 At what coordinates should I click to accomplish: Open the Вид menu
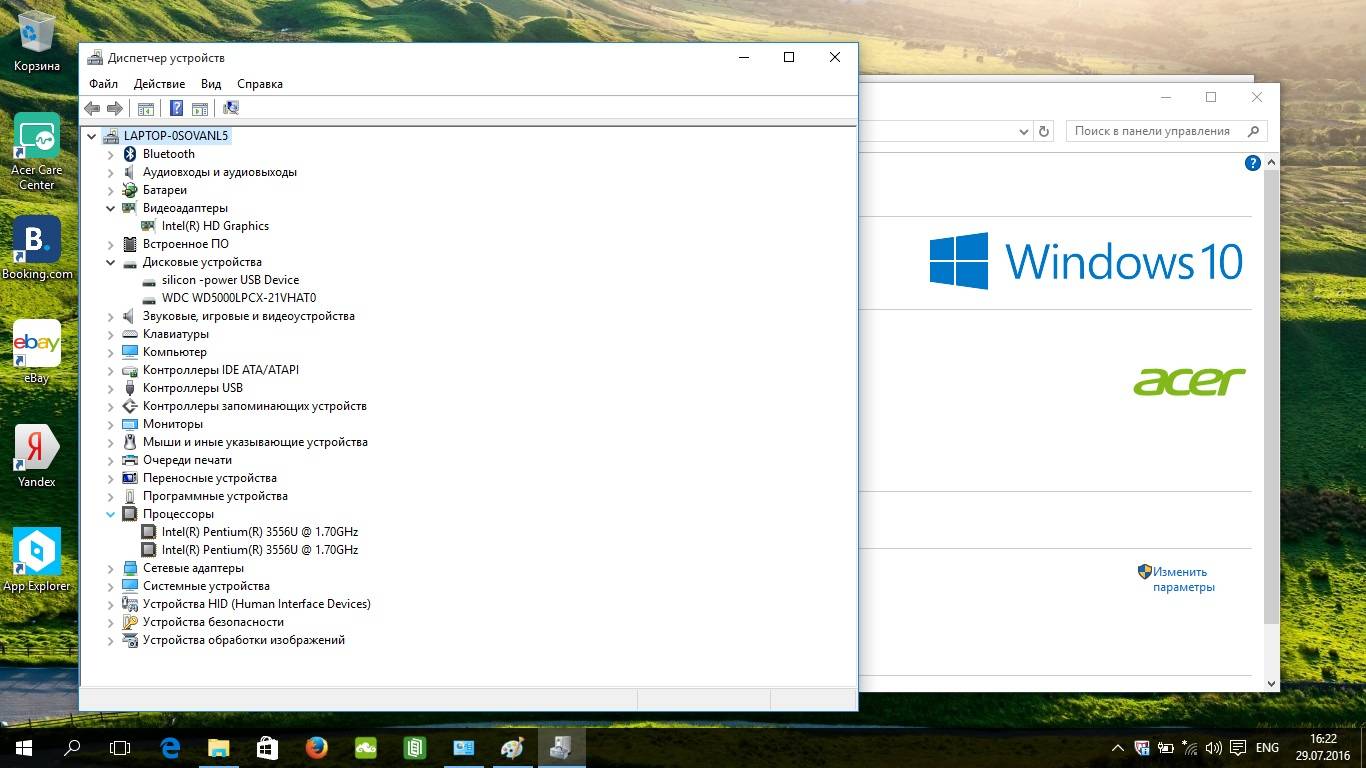[211, 84]
